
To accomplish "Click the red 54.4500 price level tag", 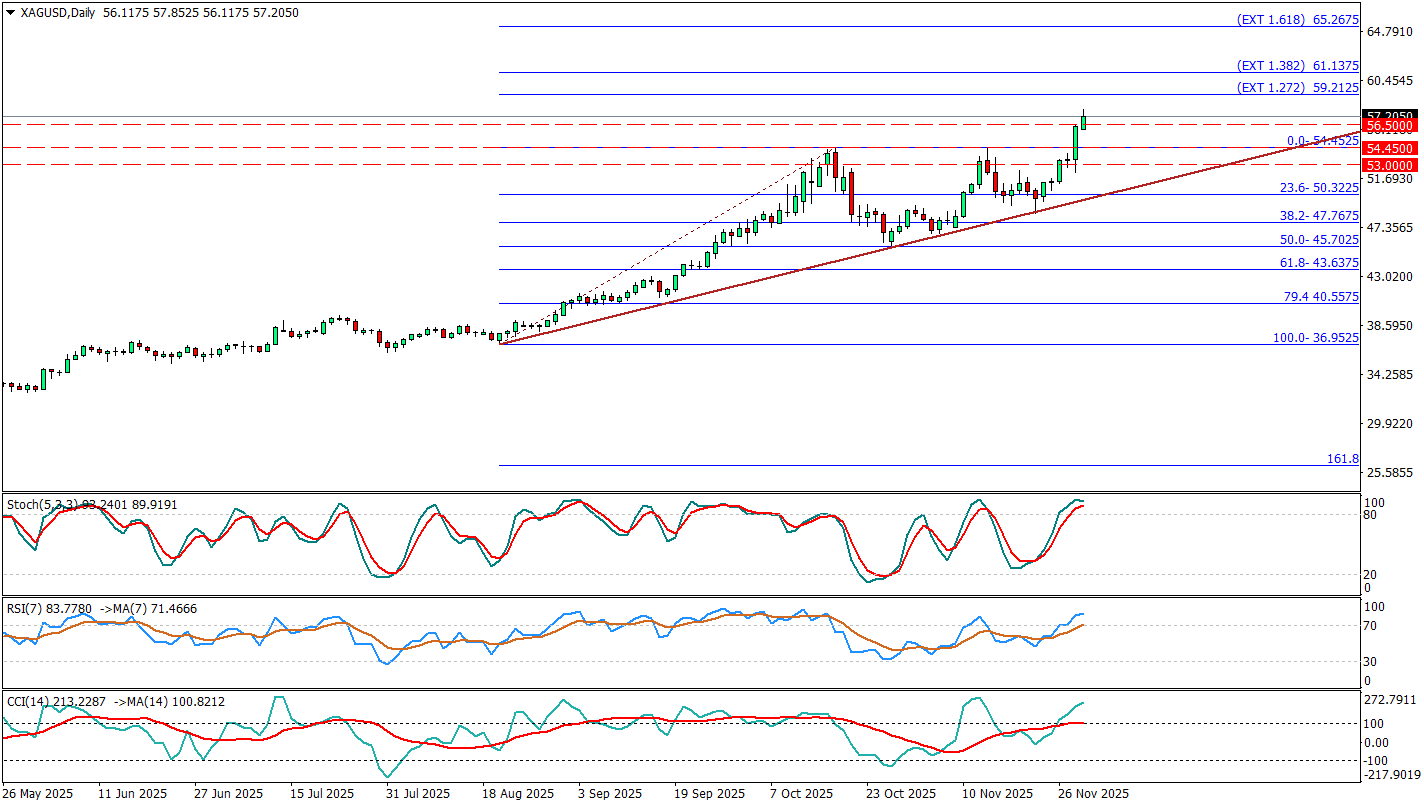I will tap(1390, 148).
